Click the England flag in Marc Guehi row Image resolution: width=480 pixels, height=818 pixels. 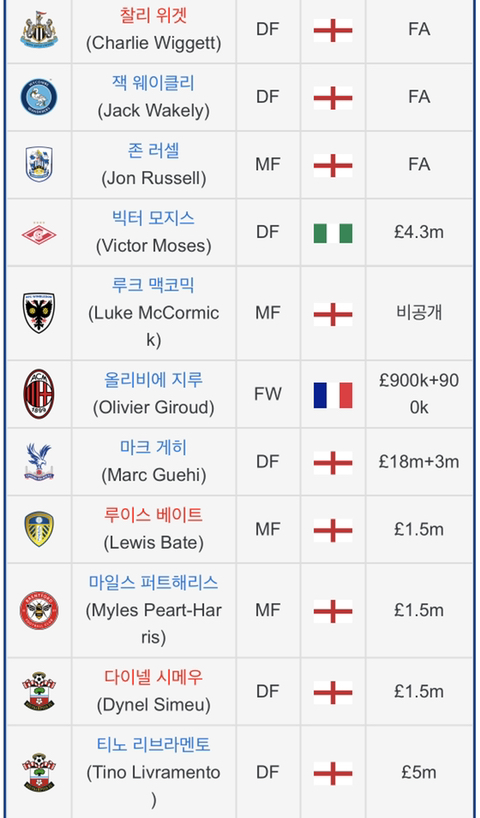[x=333, y=463]
